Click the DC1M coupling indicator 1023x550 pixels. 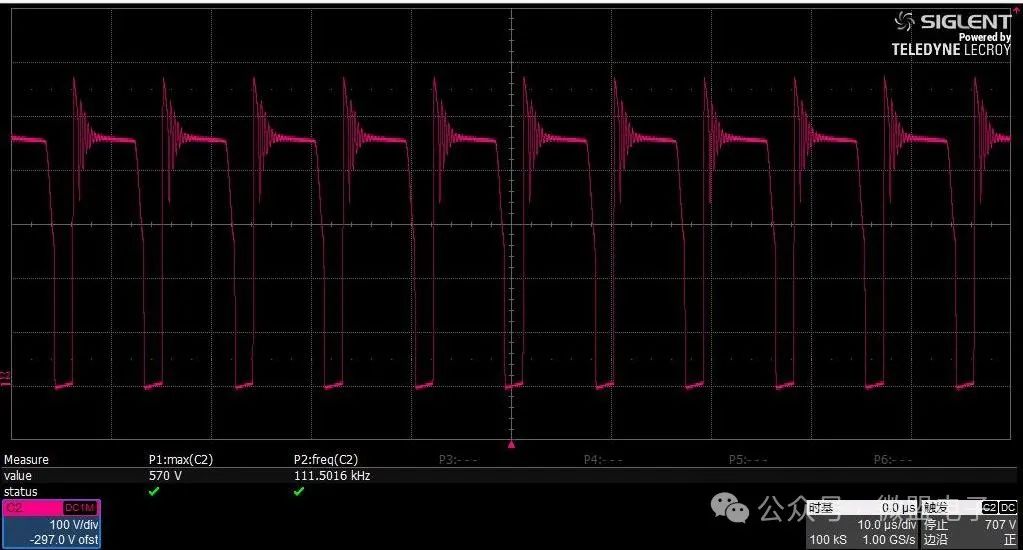[80, 508]
